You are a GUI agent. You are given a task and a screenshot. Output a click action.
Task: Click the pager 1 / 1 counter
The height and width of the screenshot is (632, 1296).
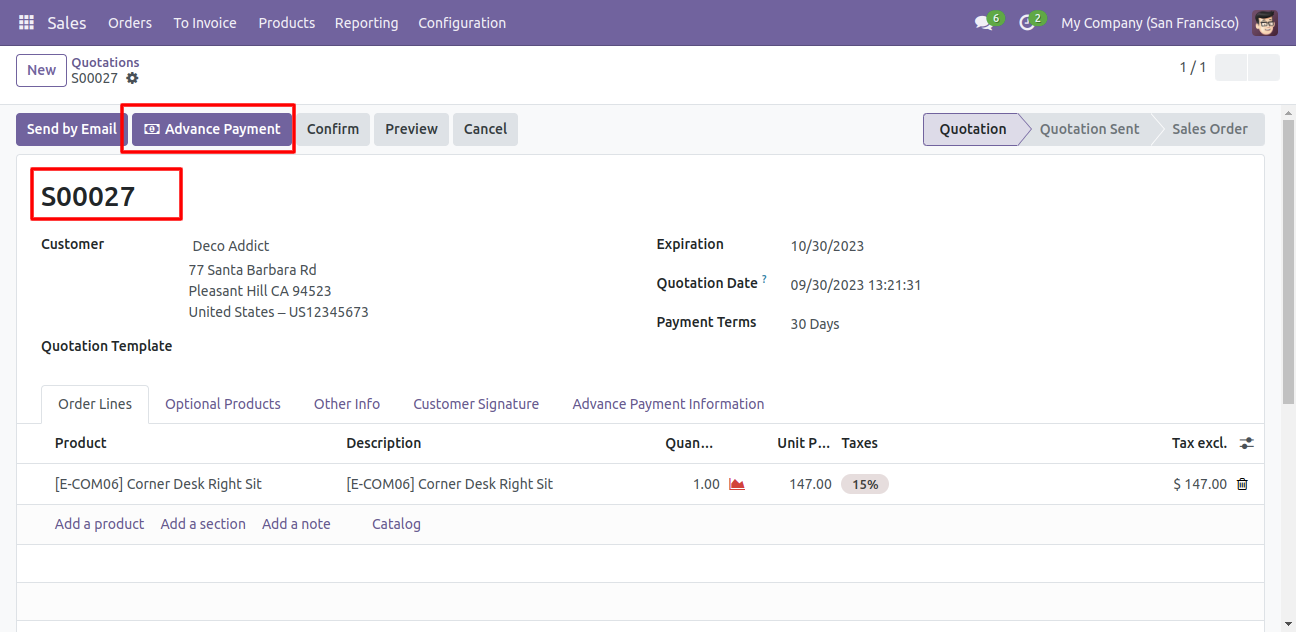(x=1192, y=68)
